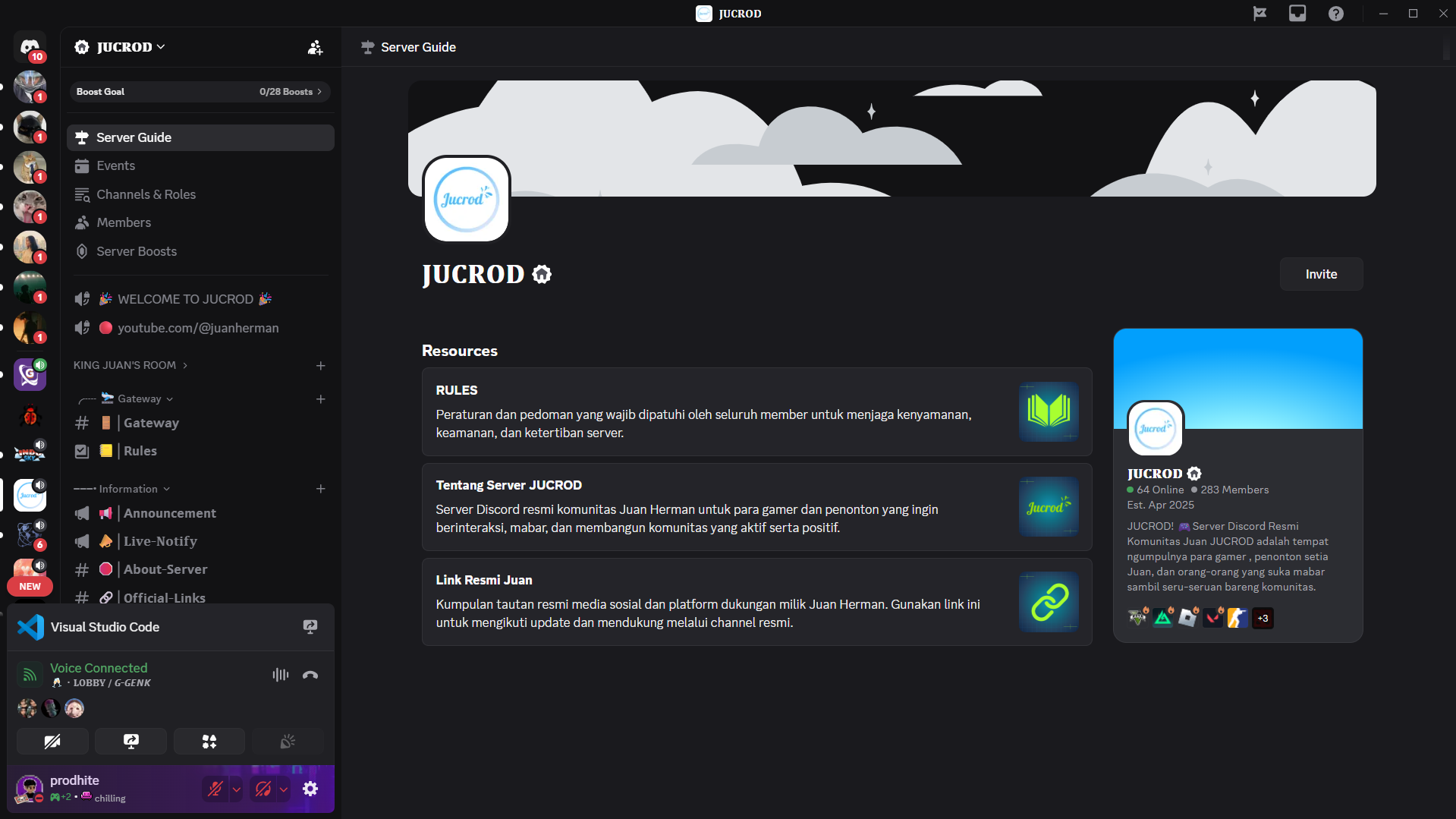Open the Official-Links channel
Screen dimensions: 1456x819
pos(200,597)
